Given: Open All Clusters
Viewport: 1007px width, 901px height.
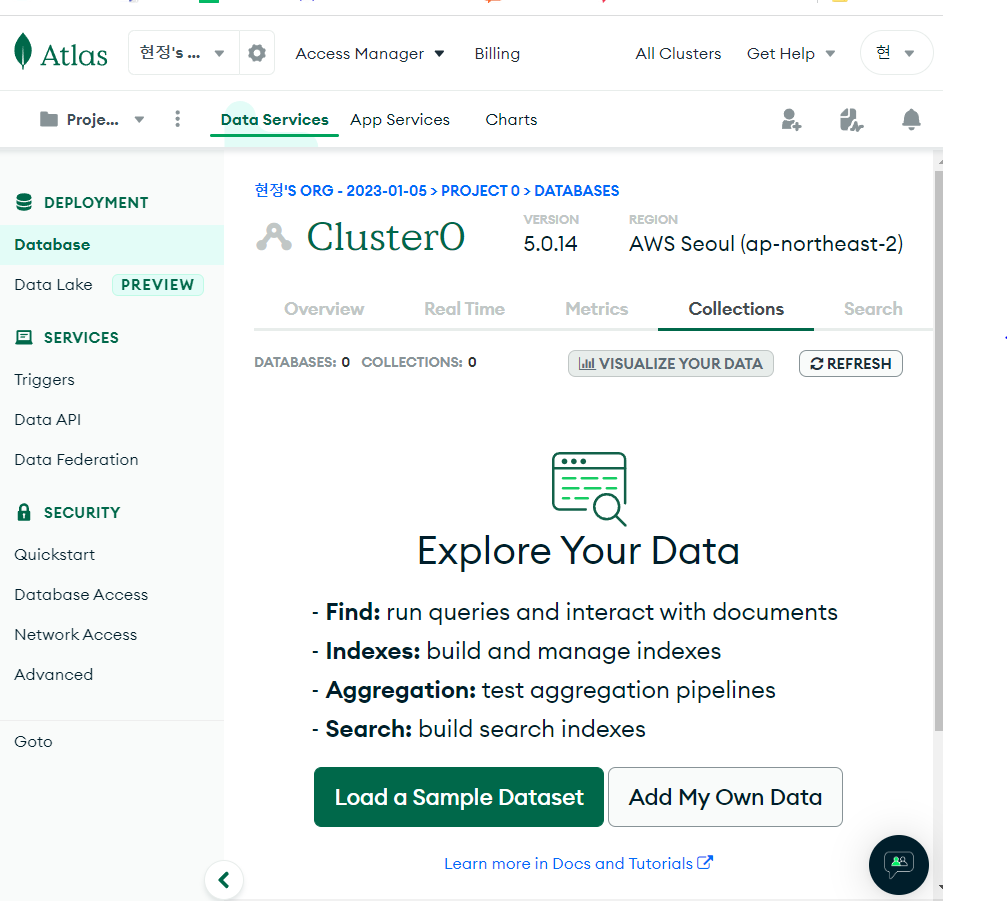Looking at the screenshot, I should click(678, 54).
